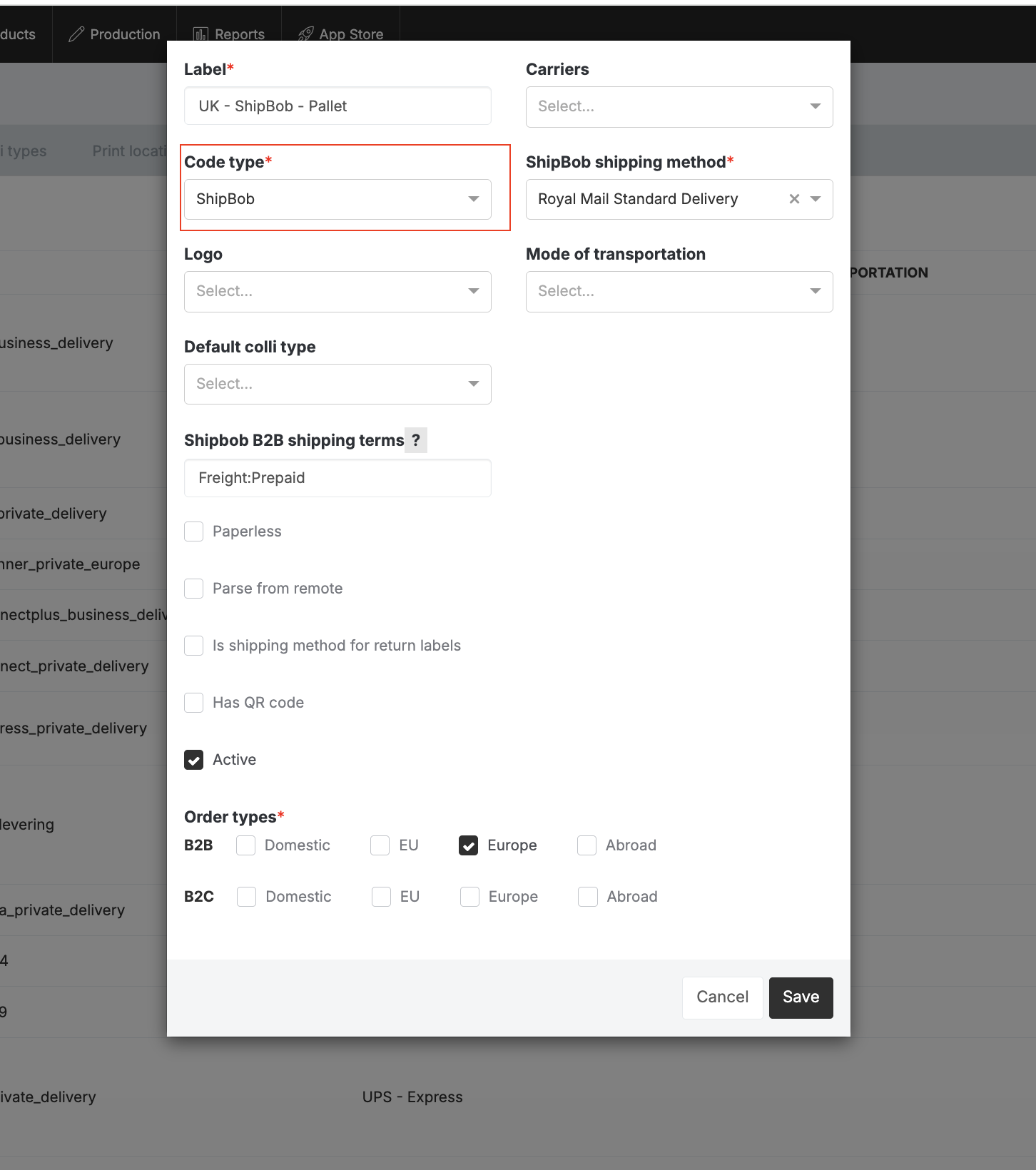Click the UPS - Express cell
This screenshot has width=1036, height=1170.
(412, 1097)
